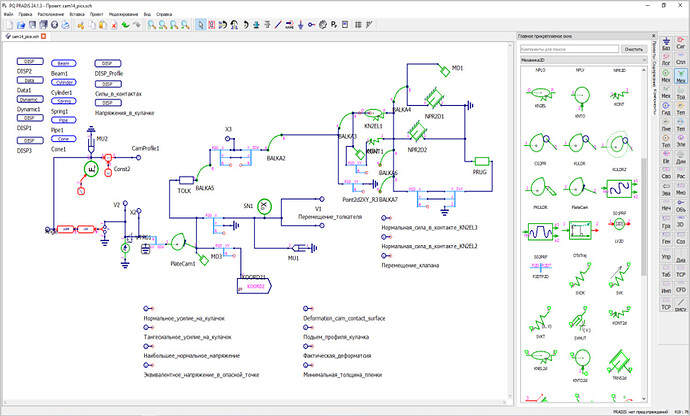Screen dimensions: 690x416
Task: Click the green undo arrow icon
Action: (125, 25)
